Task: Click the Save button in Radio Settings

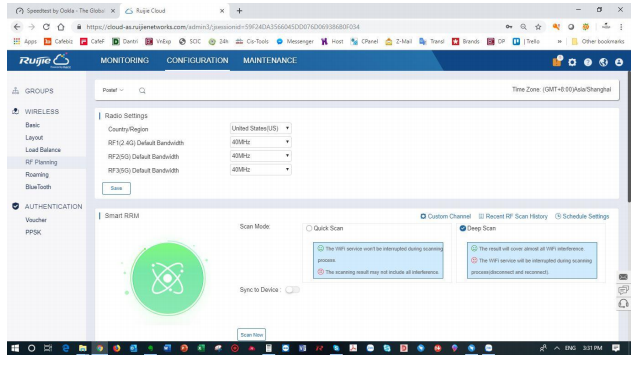Action: (116, 189)
